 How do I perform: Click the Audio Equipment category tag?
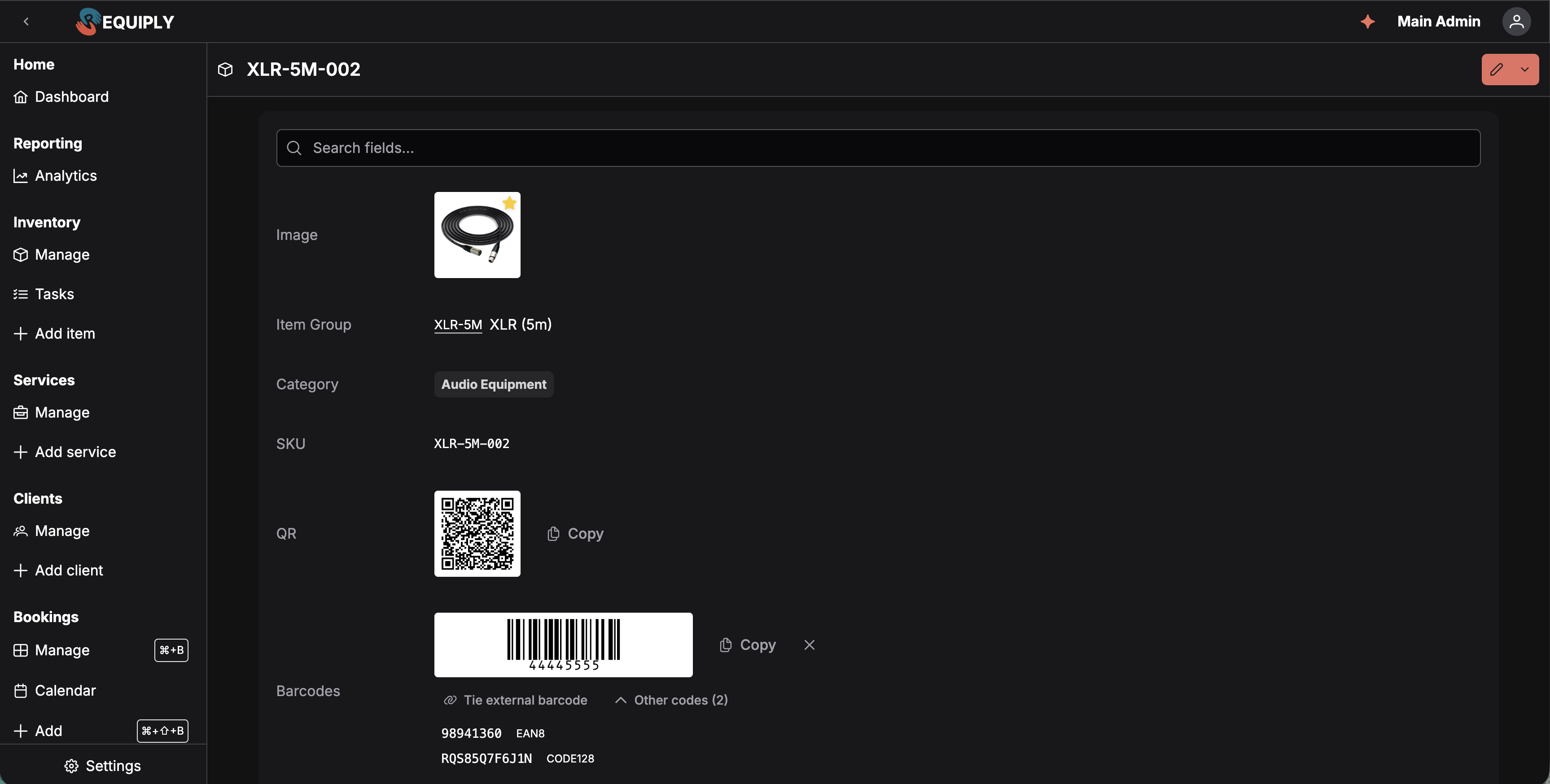tap(493, 384)
